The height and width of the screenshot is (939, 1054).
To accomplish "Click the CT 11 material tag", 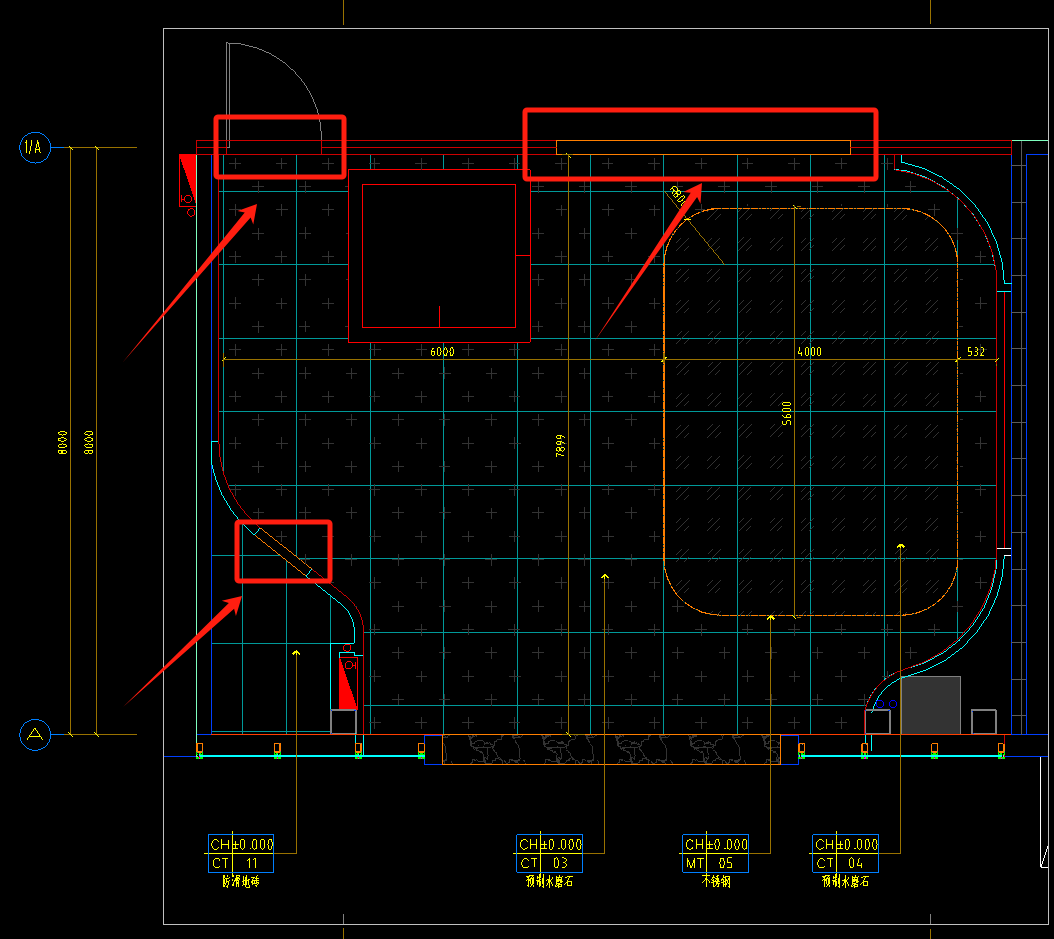I will (x=241, y=862).
